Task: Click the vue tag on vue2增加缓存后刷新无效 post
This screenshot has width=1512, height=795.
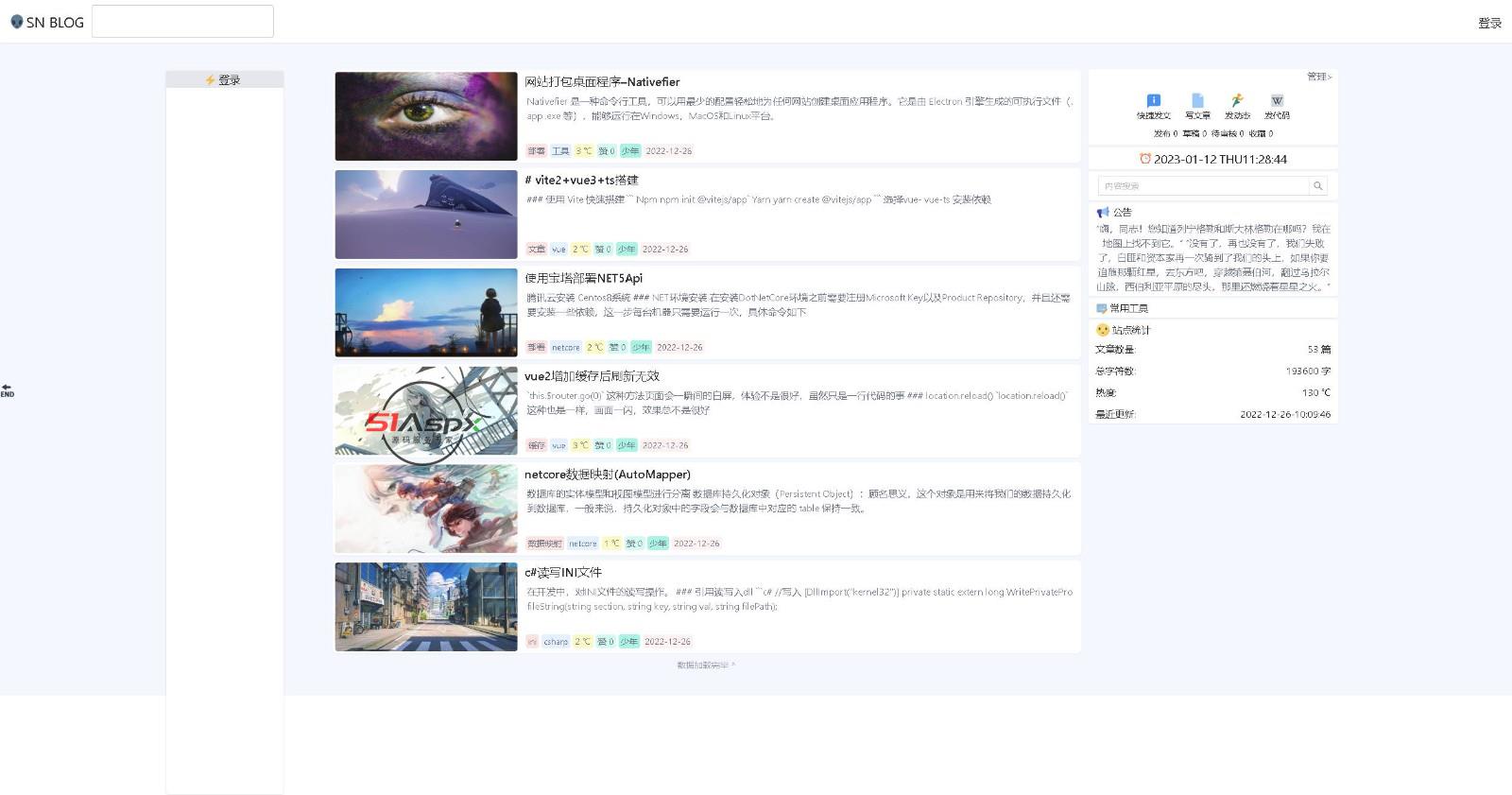Action: pos(558,445)
